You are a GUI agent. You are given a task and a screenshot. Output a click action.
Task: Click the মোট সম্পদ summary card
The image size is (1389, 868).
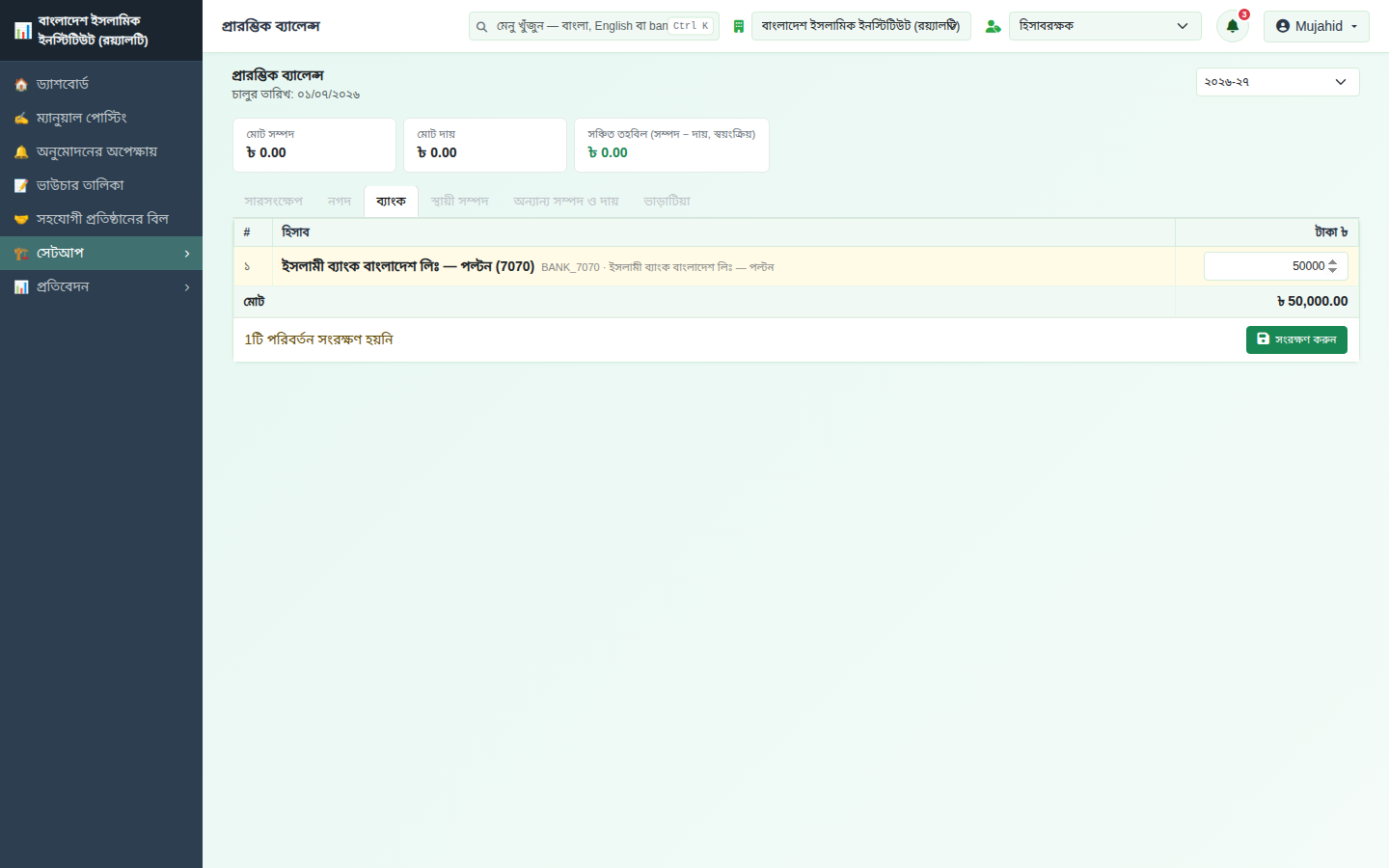coord(314,146)
